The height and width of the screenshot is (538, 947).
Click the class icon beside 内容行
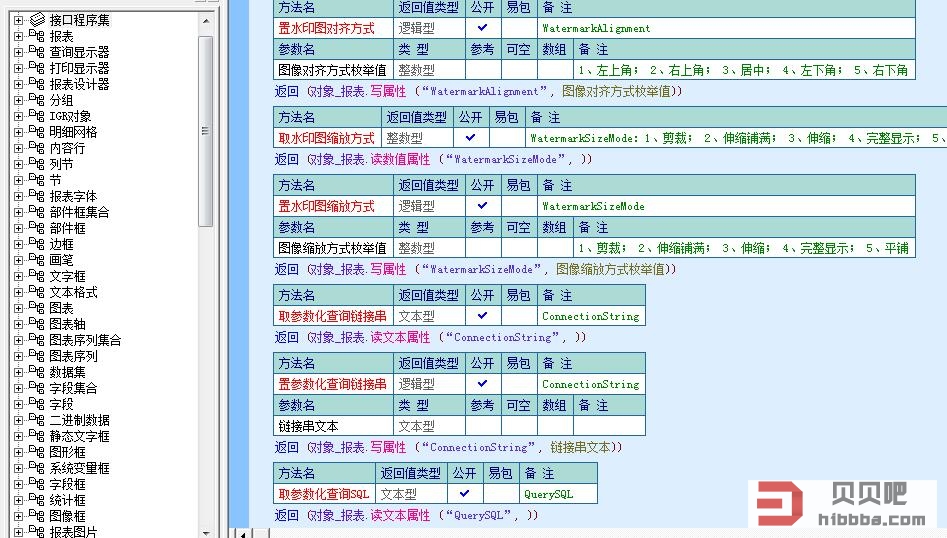pos(37,148)
